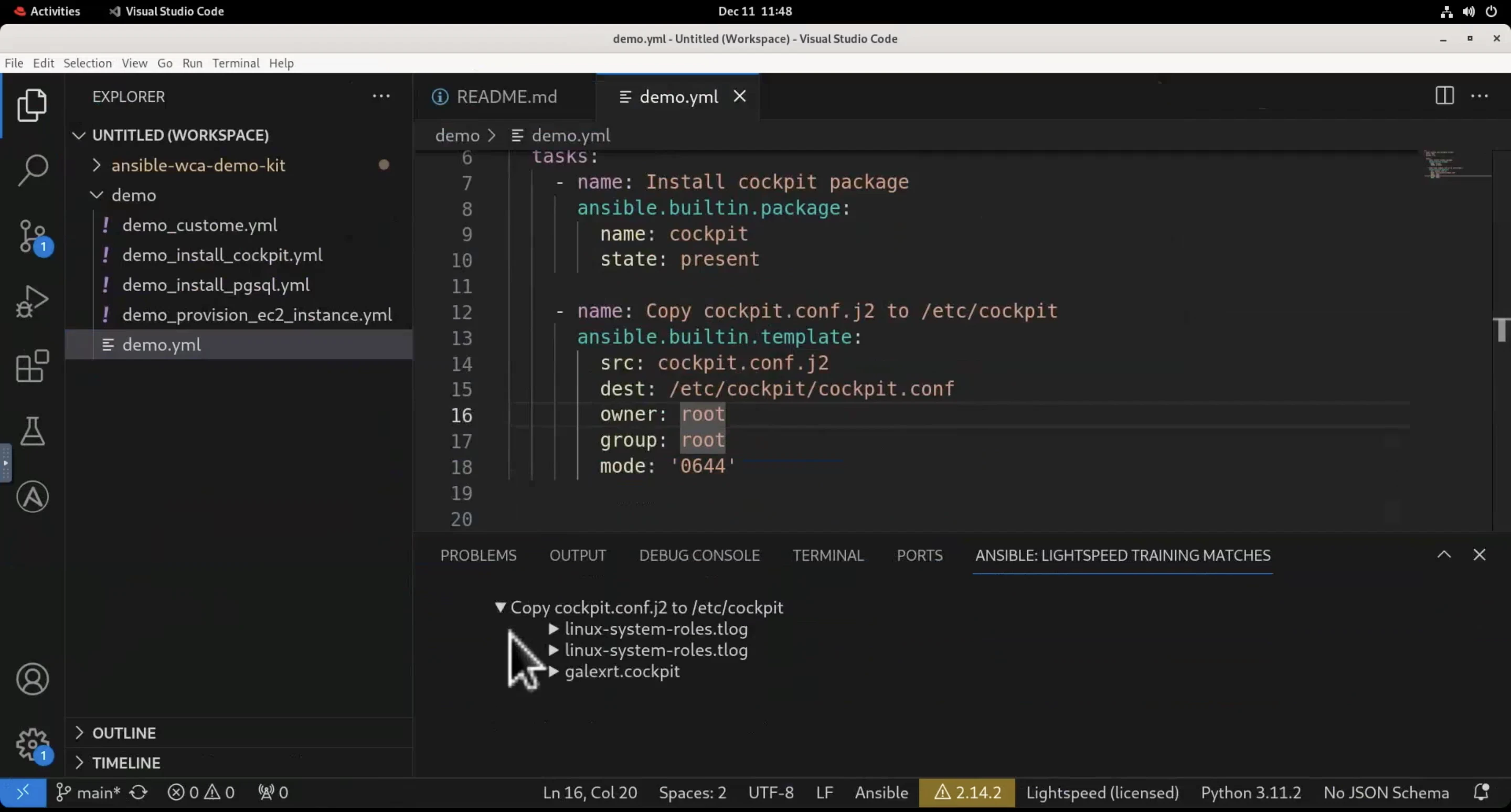Switch to PORTS panel tab

click(920, 555)
